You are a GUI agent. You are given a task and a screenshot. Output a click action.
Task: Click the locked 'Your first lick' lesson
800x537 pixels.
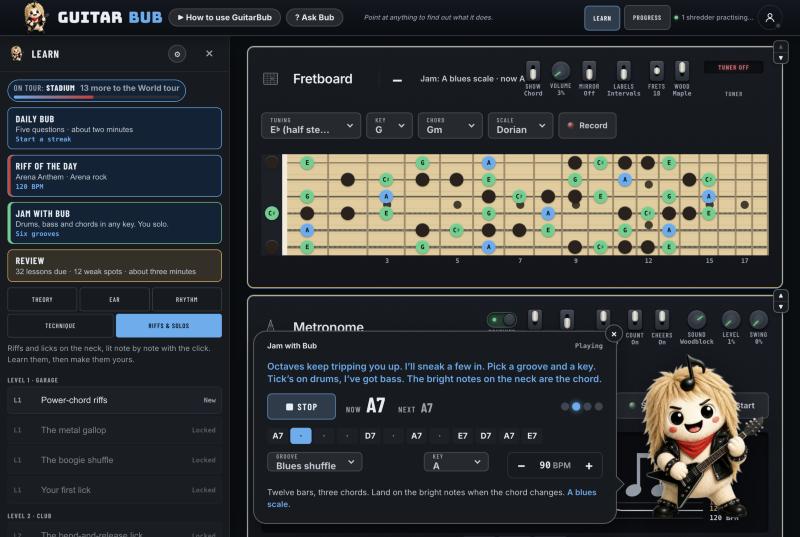click(114, 490)
